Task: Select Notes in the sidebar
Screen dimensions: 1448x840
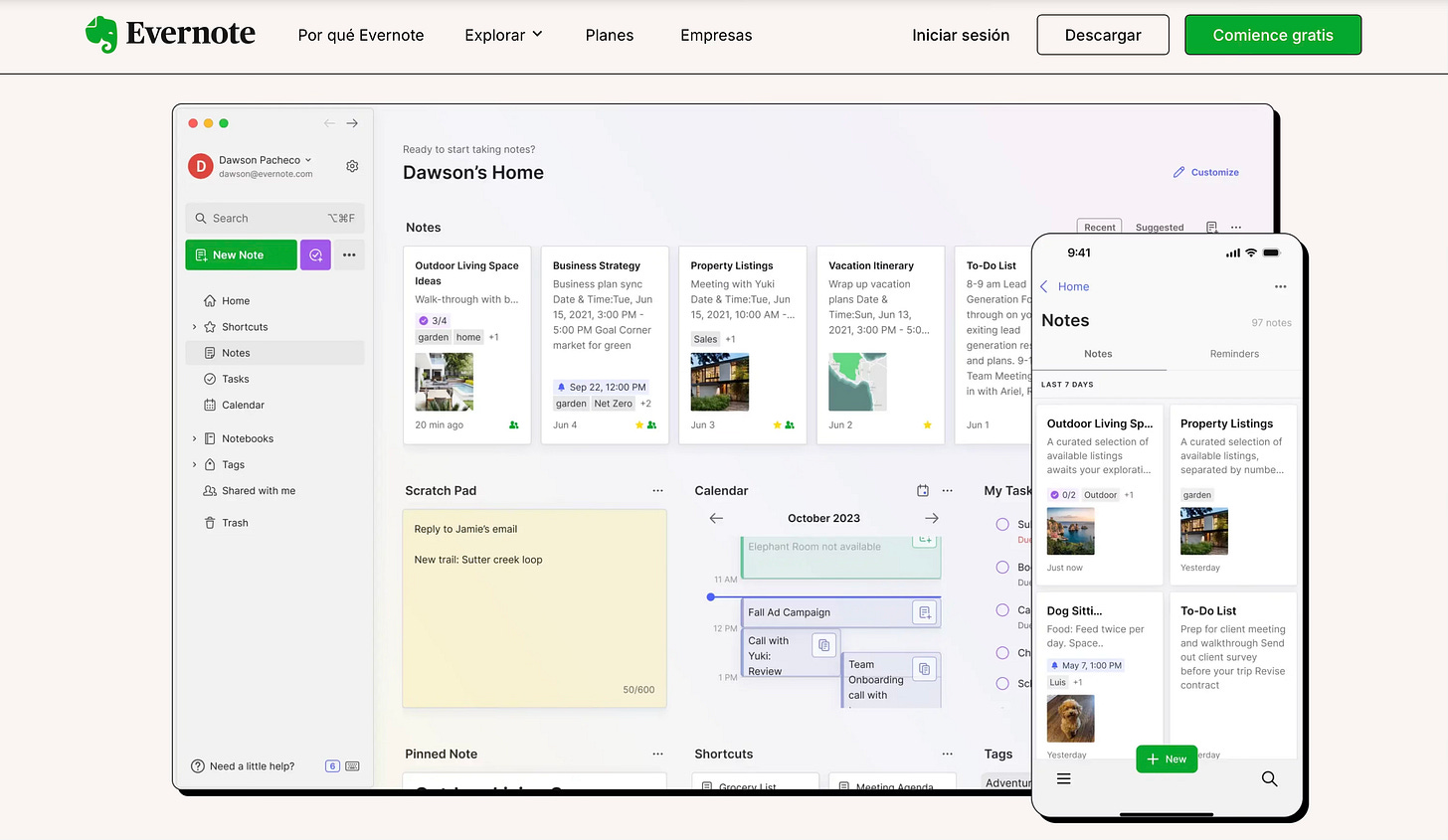Action: [x=274, y=353]
